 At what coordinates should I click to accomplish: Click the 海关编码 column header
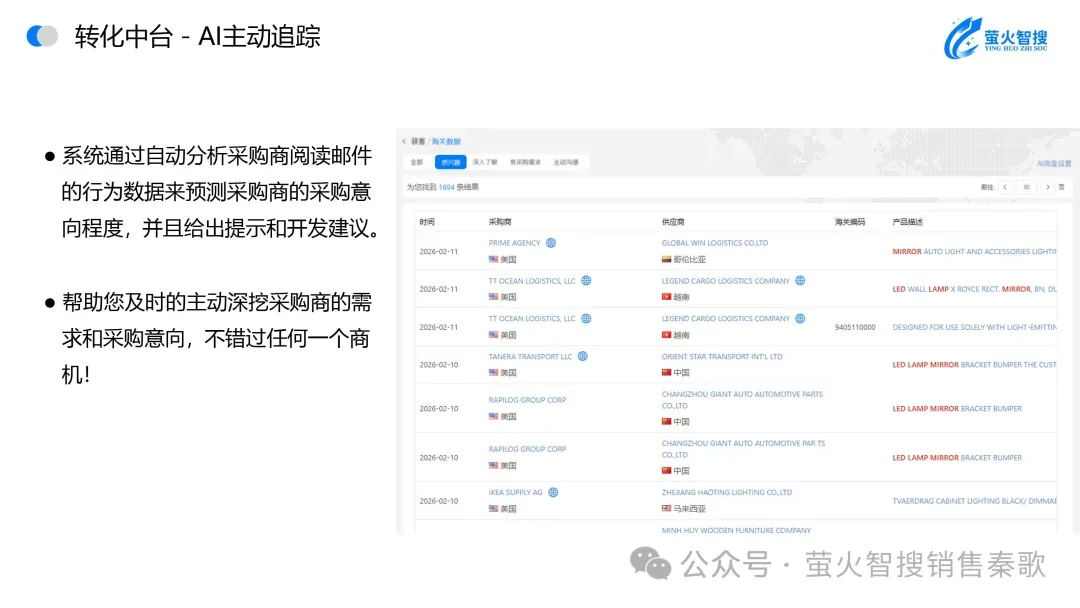point(850,222)
